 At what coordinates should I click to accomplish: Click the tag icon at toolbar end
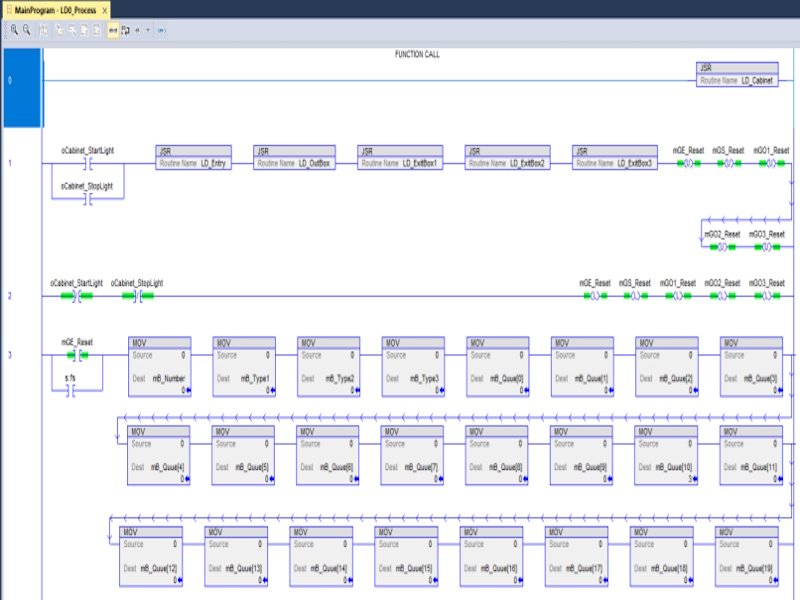coord(162,30)
